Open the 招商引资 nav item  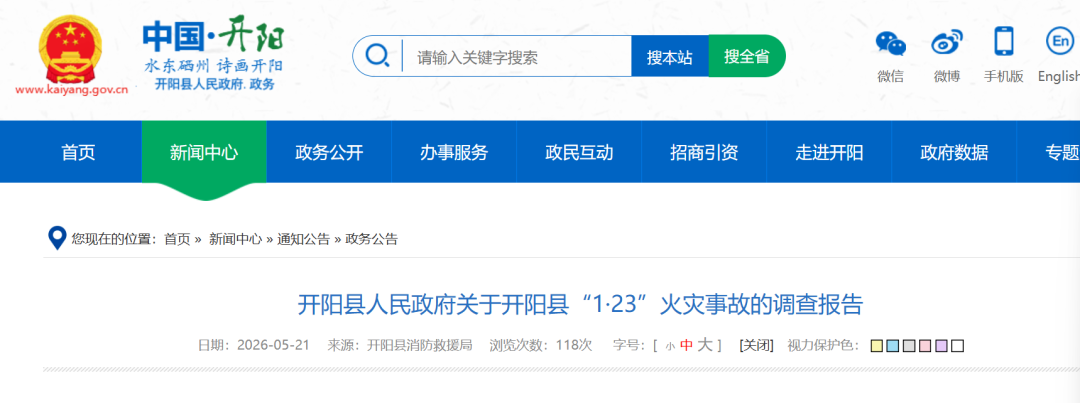tap(704, 152)
